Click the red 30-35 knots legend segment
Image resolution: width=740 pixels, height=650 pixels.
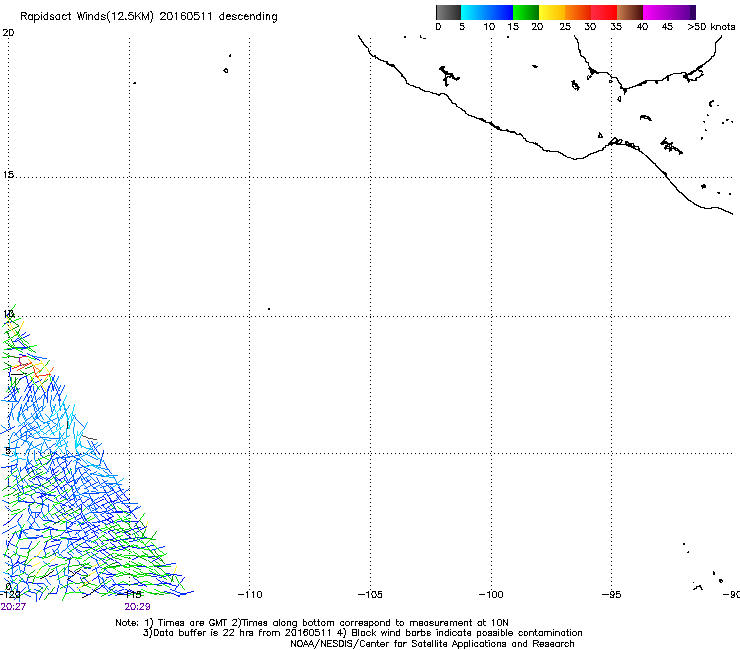click(x=604, y=12)
